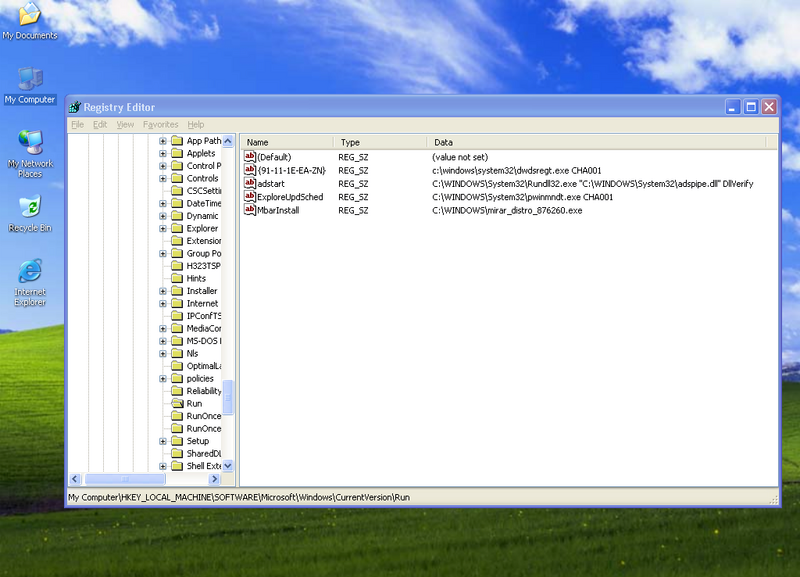This screenshot has height=577, width=800.
Task: Click the Type column header
Action: [x=380, y=142]
